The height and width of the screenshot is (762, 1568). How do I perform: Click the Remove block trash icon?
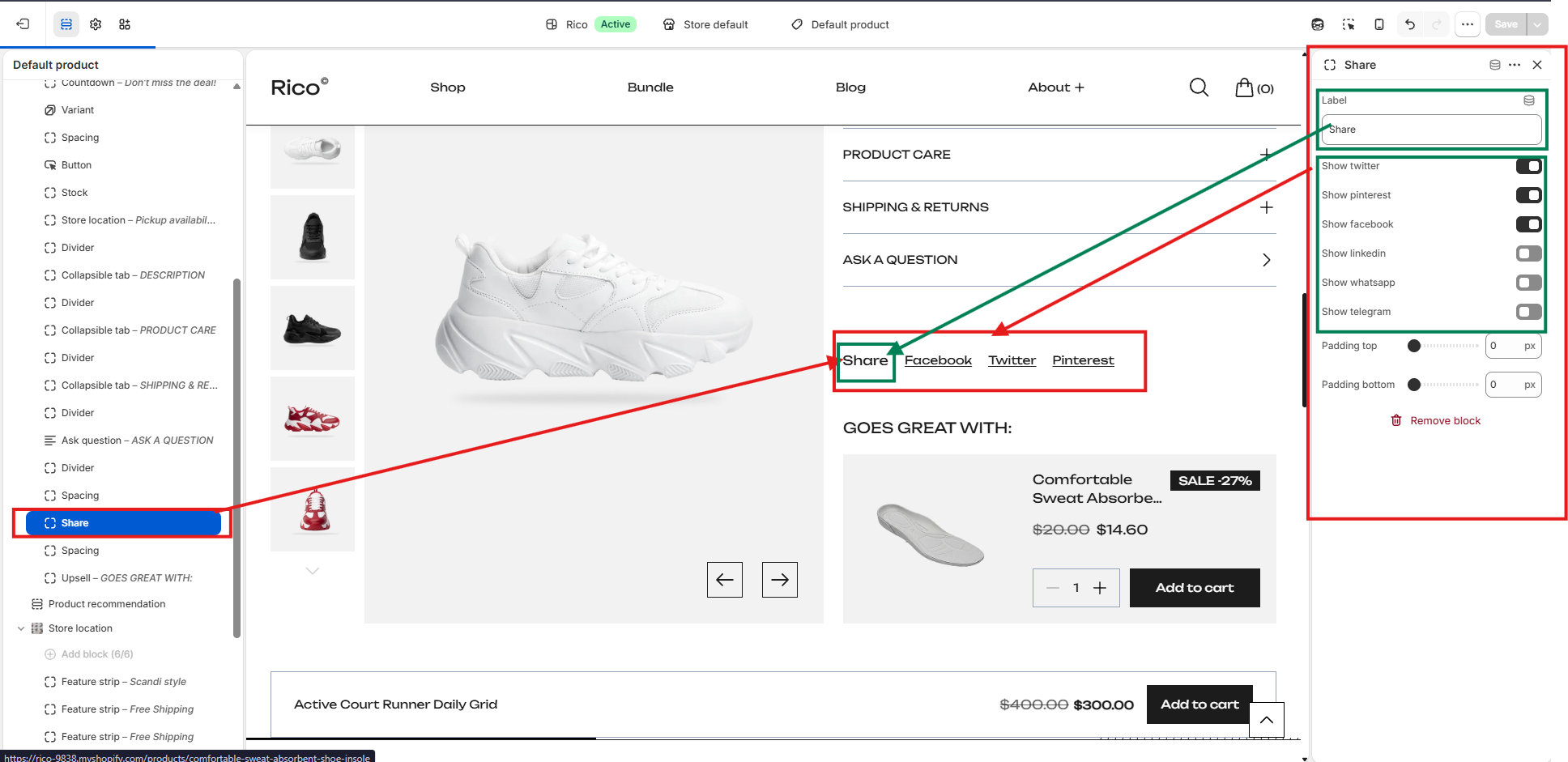point(1396,420)
